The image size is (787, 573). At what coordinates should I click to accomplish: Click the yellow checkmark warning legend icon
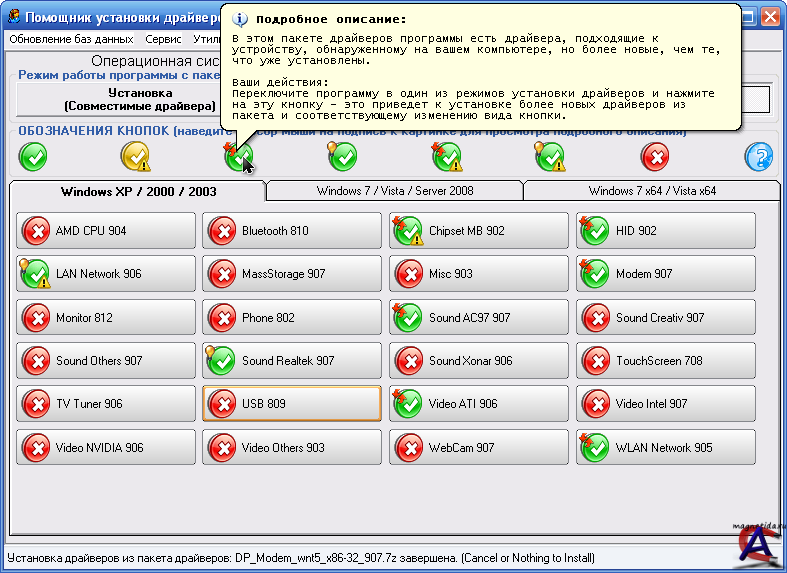[x=136, y=156]
